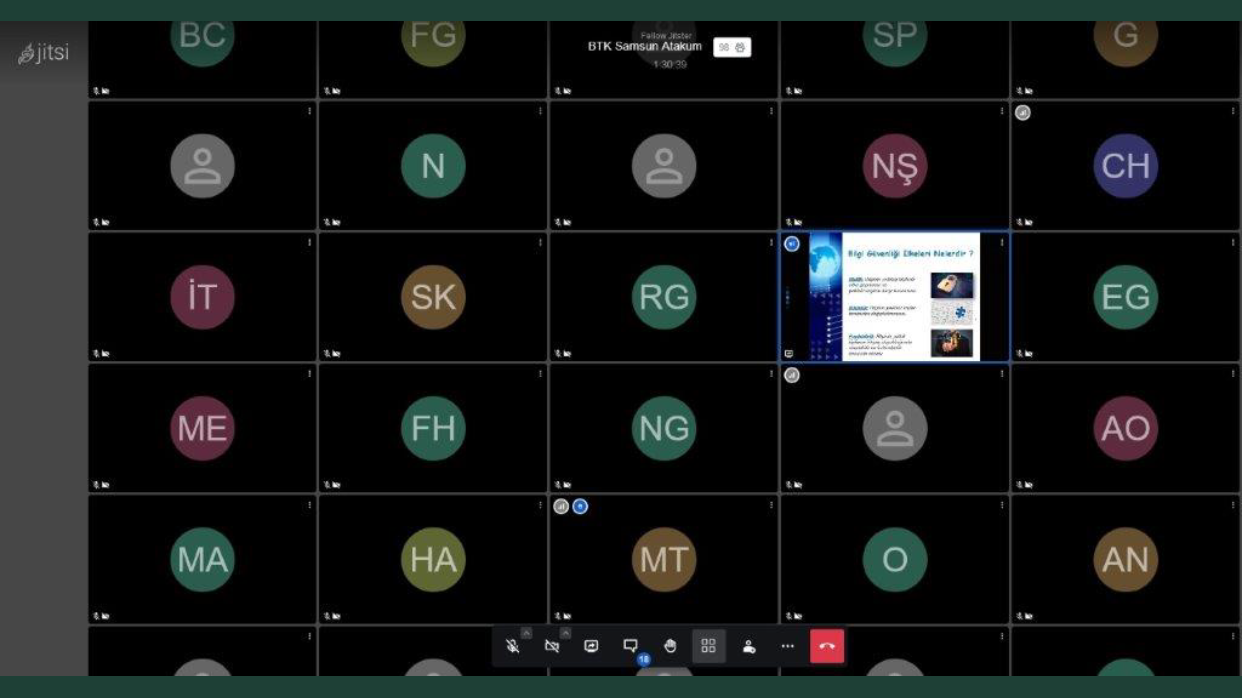Open options menu on ME tile
Screen dimensions: 1242x698
coord(309,374)
